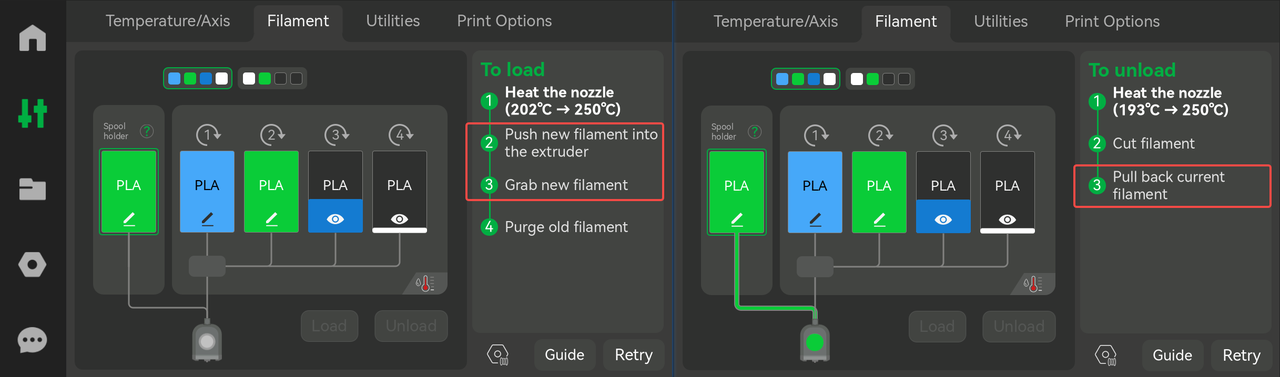Image resolution: width=1280 pixels, height=377 pixels.
Task: Select first AMS unit selector in To unload screen
Action: pos(806,78)
